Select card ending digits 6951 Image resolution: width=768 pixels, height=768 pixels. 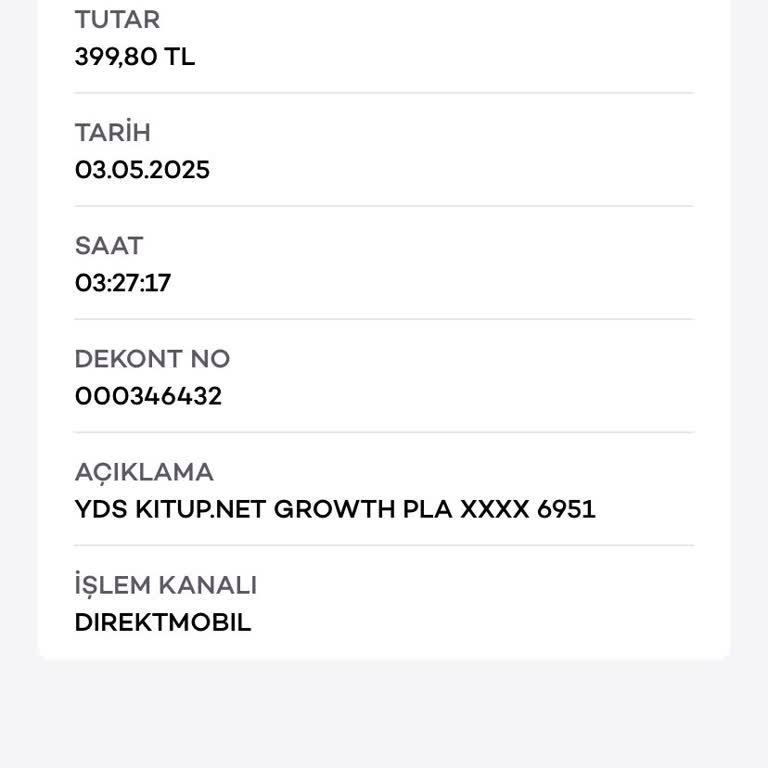tap(566, 509)
